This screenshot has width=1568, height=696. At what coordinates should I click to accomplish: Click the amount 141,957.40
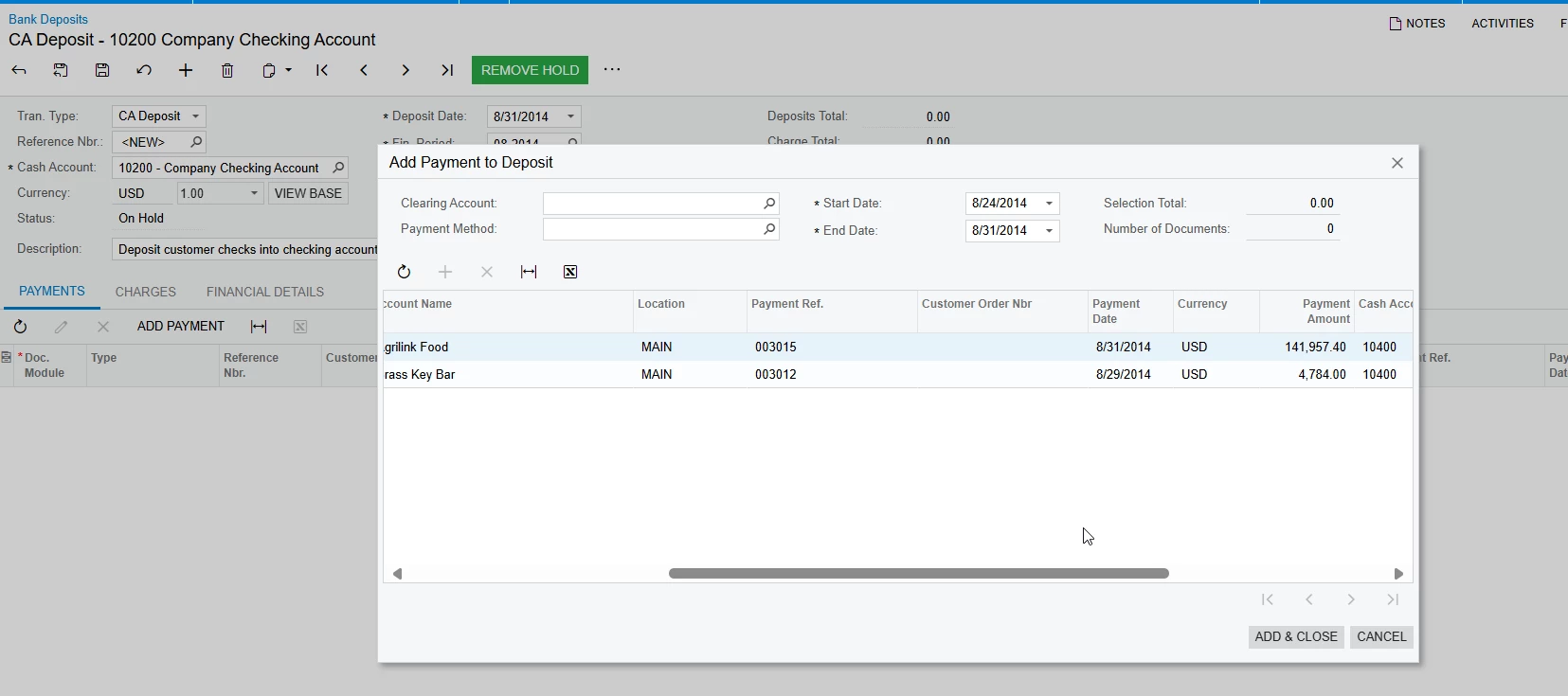1315,348
